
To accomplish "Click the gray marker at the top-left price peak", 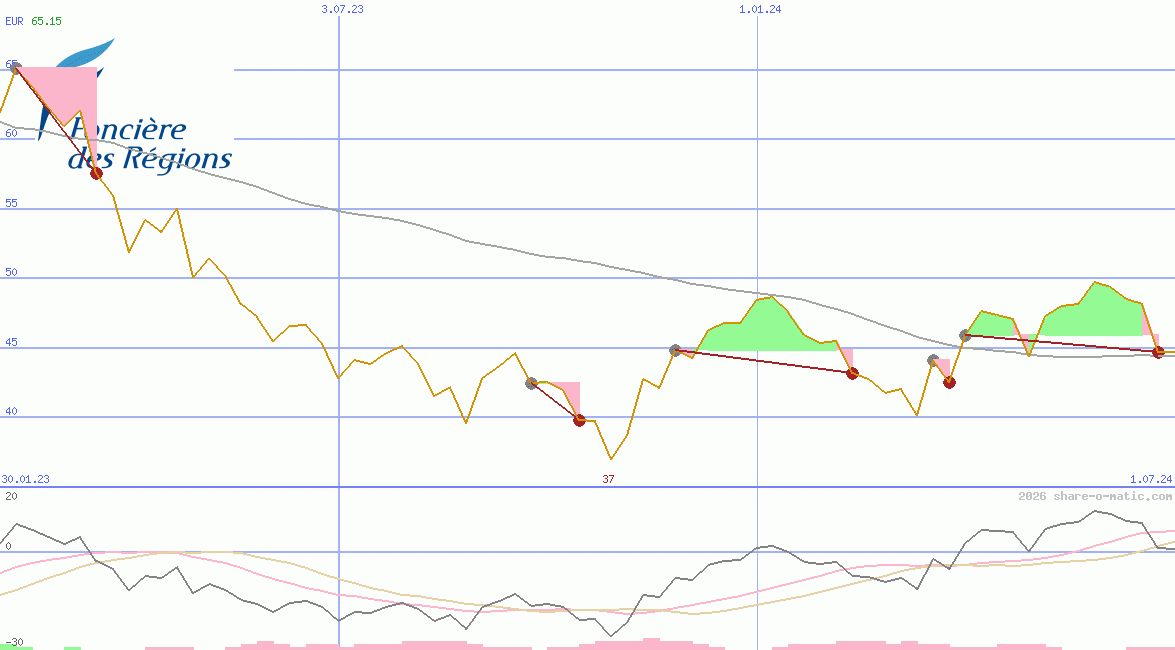I will 14,67.
